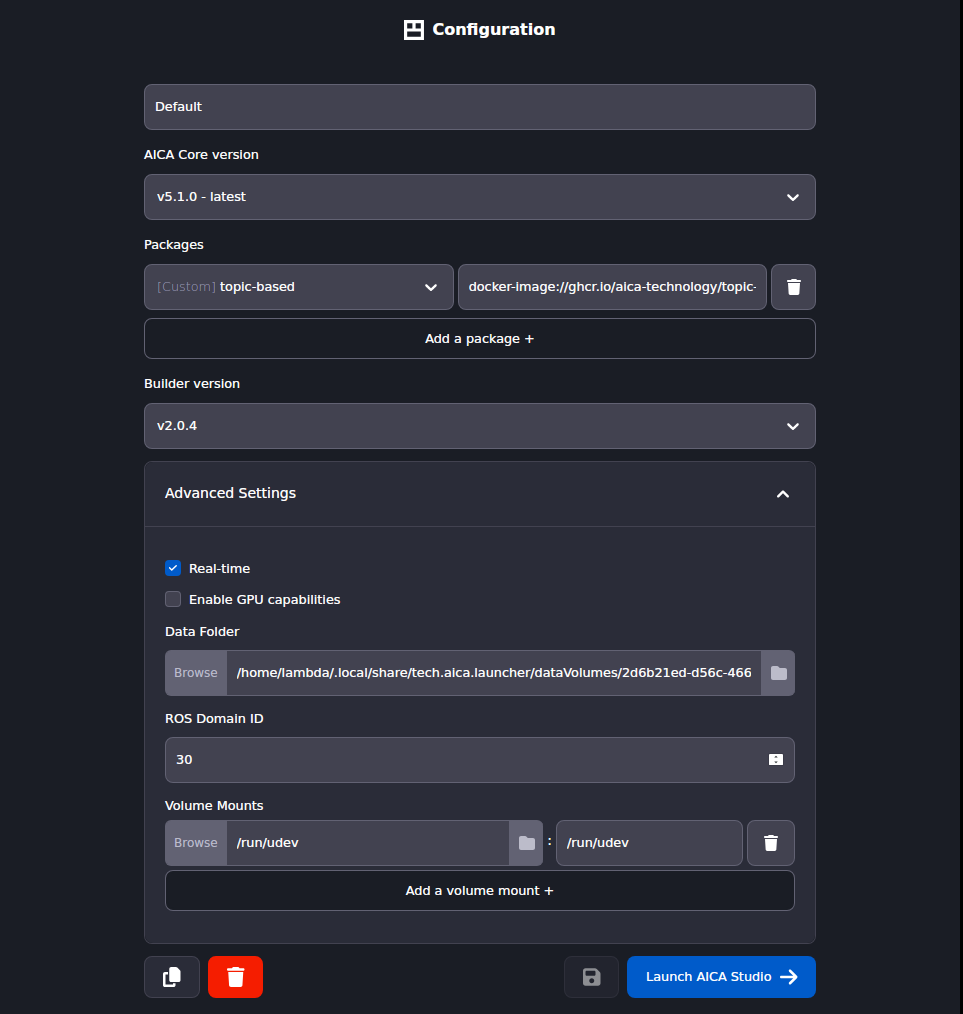The height and width of the screenshot is (1014, 963).
Task: Delete the topic-based package via its trash icon
Action: coord(793,287)
